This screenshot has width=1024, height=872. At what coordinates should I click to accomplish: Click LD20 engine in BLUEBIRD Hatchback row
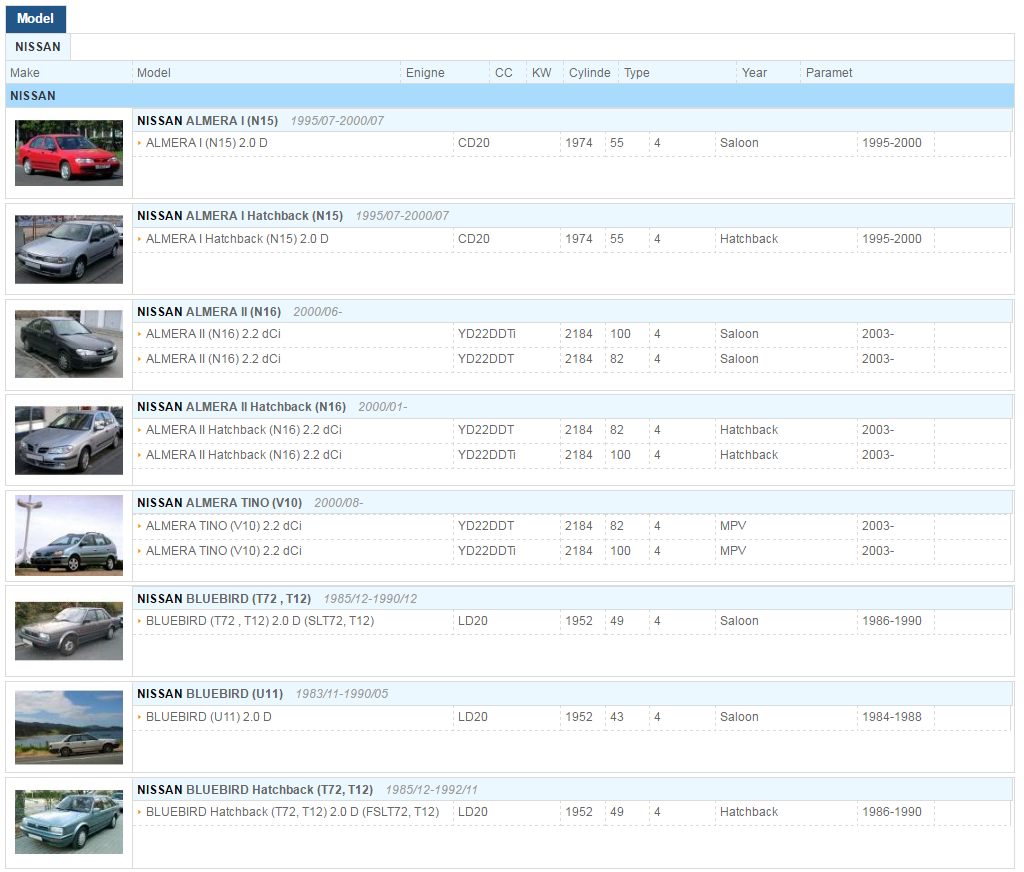pos(473,812)
